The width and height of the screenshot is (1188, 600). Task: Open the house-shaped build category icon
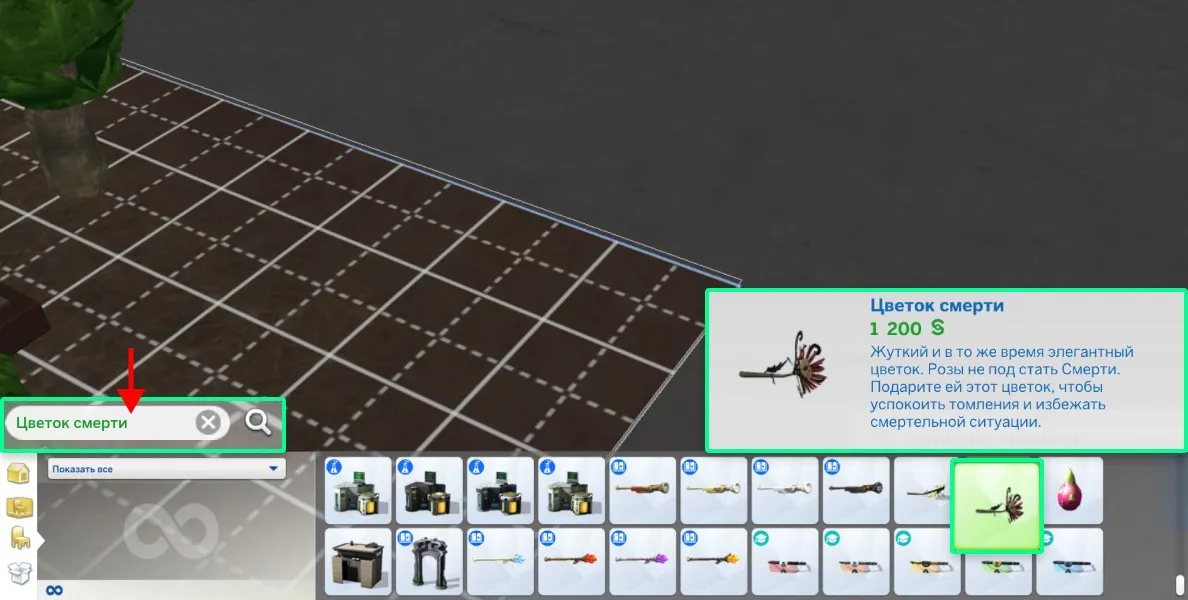click(x=18, y=473)
